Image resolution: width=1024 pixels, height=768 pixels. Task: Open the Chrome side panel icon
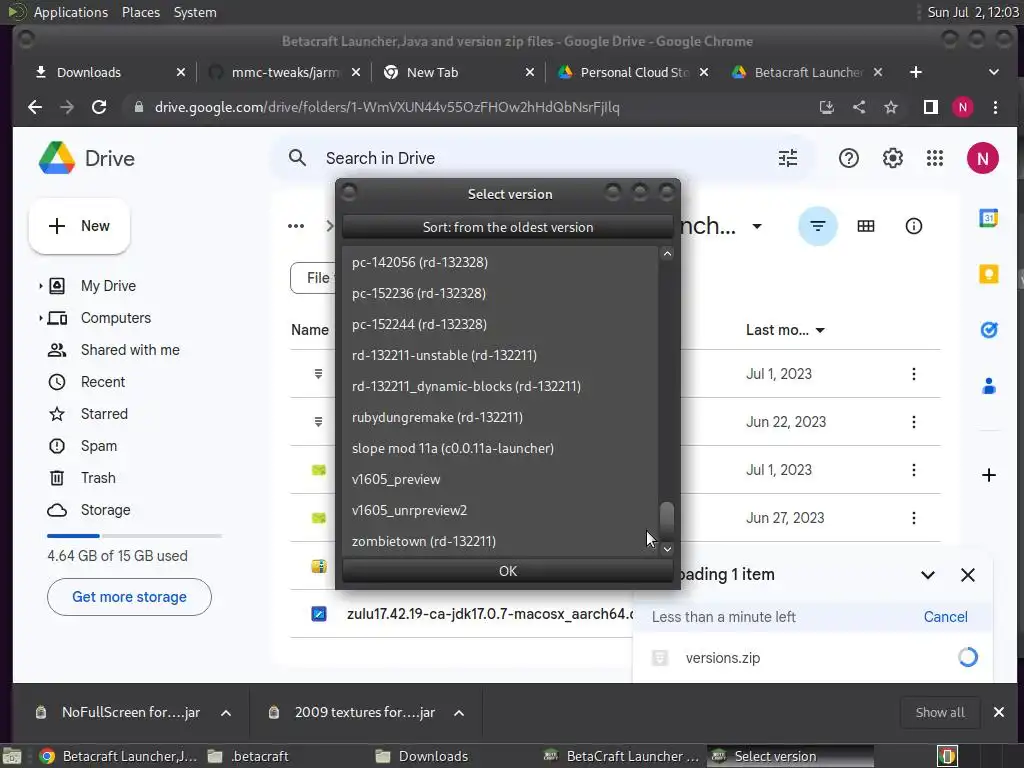[x=931, y=107]
